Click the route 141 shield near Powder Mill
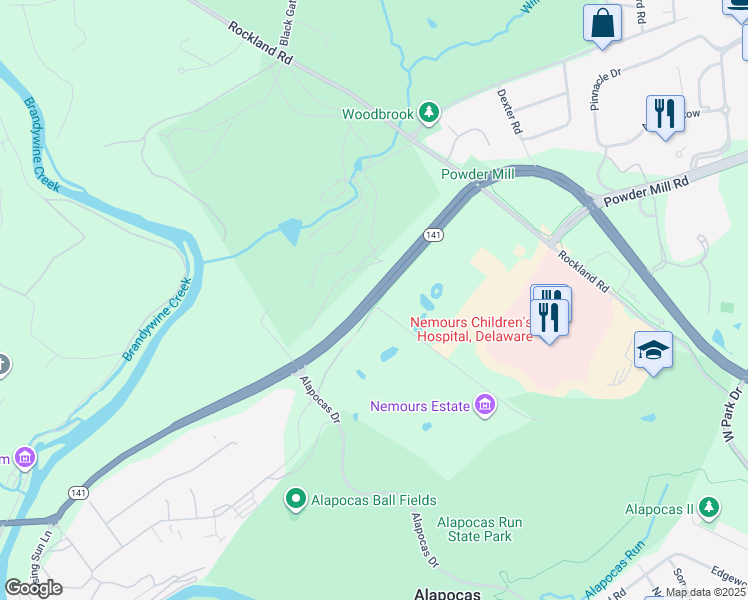This screenshot has width=748, height=600. coord(433,235)
